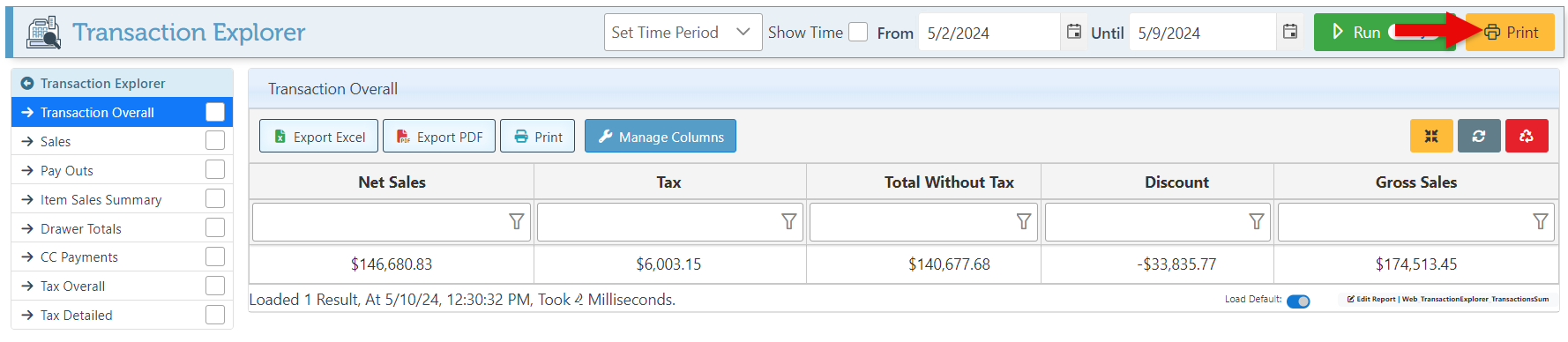Click the Print button beside Export PDF

pos(538,137)
